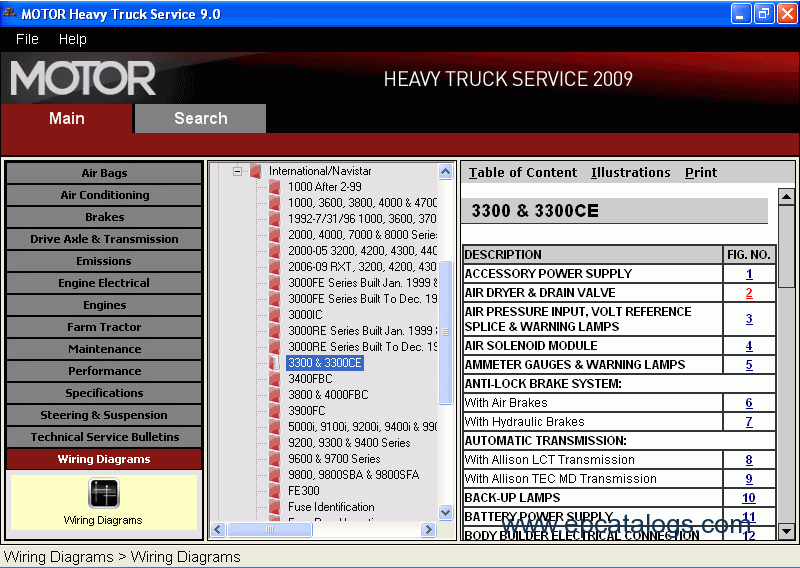Click the book icon beside 3000IC
Viewport: 800px width, 568px height.
coord(274,315)
